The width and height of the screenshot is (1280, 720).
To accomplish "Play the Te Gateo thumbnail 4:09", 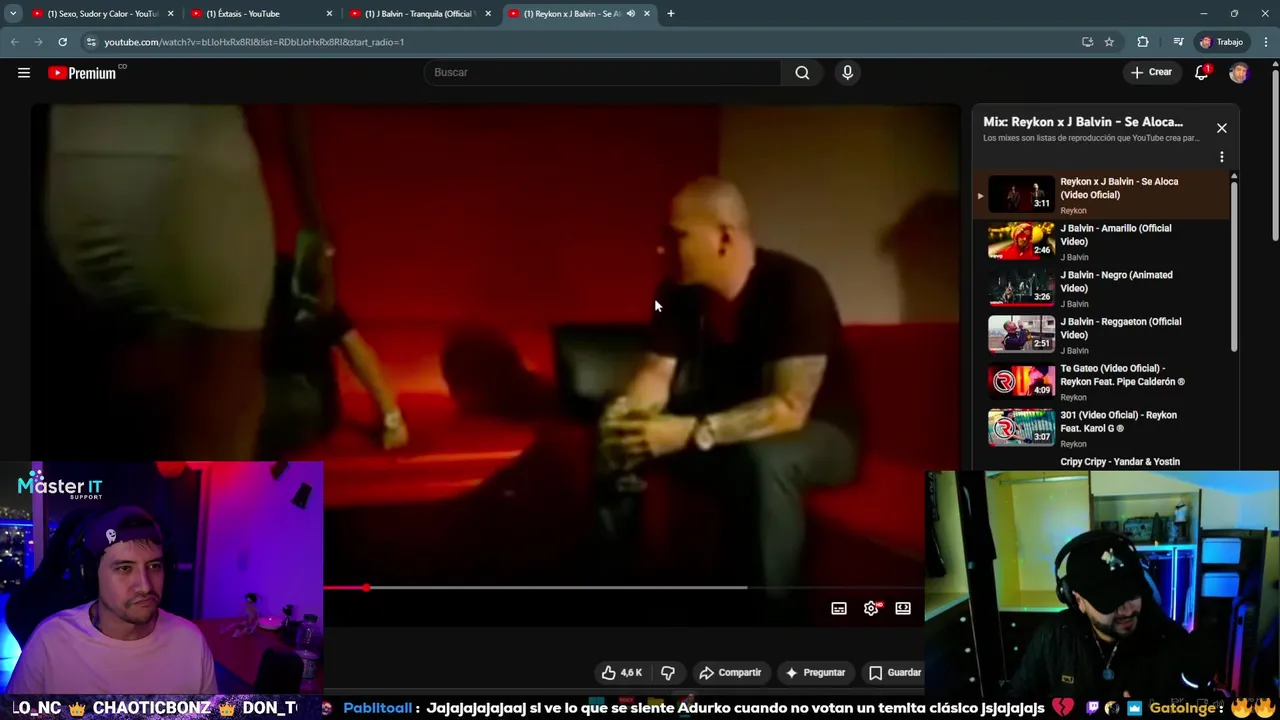I will pyautogui.click(x=1021, y=381).
